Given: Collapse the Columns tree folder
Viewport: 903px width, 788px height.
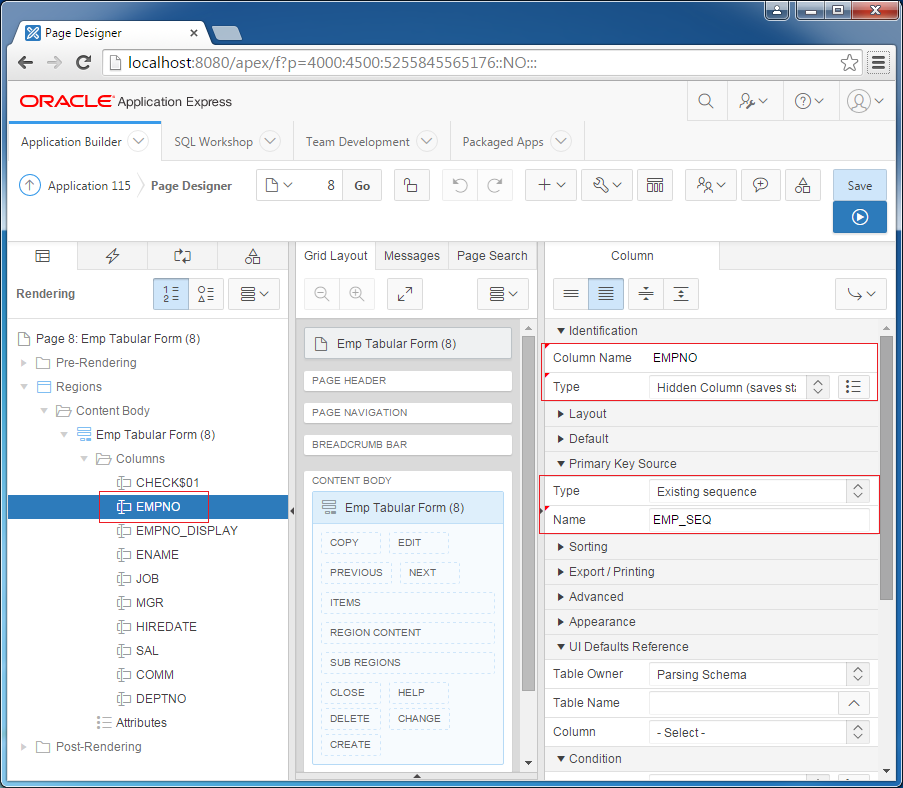Looking at the screenshot, I should tap(84, 459).
